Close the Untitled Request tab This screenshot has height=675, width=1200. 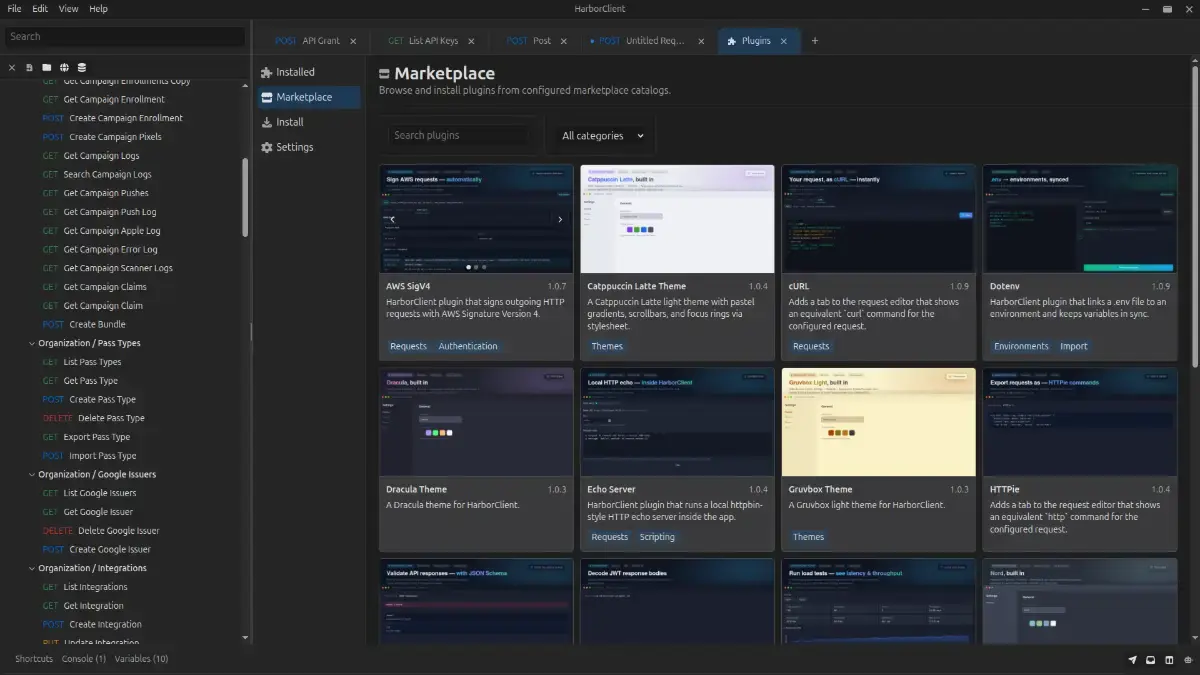tap(701, 41)
